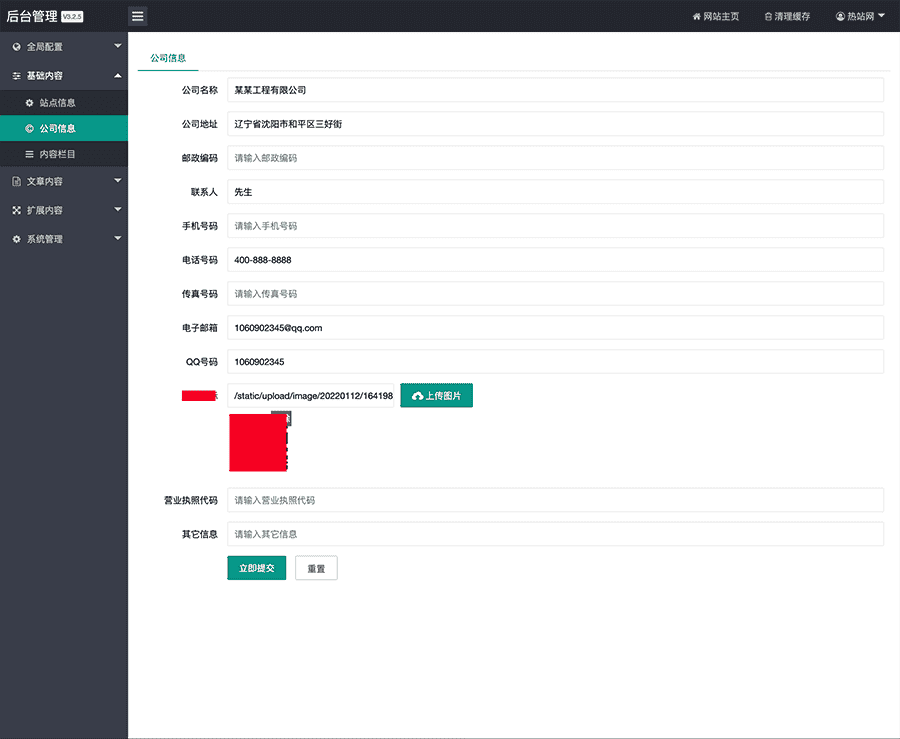Image resolution: width=900 pixels, height=739 pixels.
Task: Open 站点信息 in the sidebar
Action: pyautogui.click(x=64, y=103)
